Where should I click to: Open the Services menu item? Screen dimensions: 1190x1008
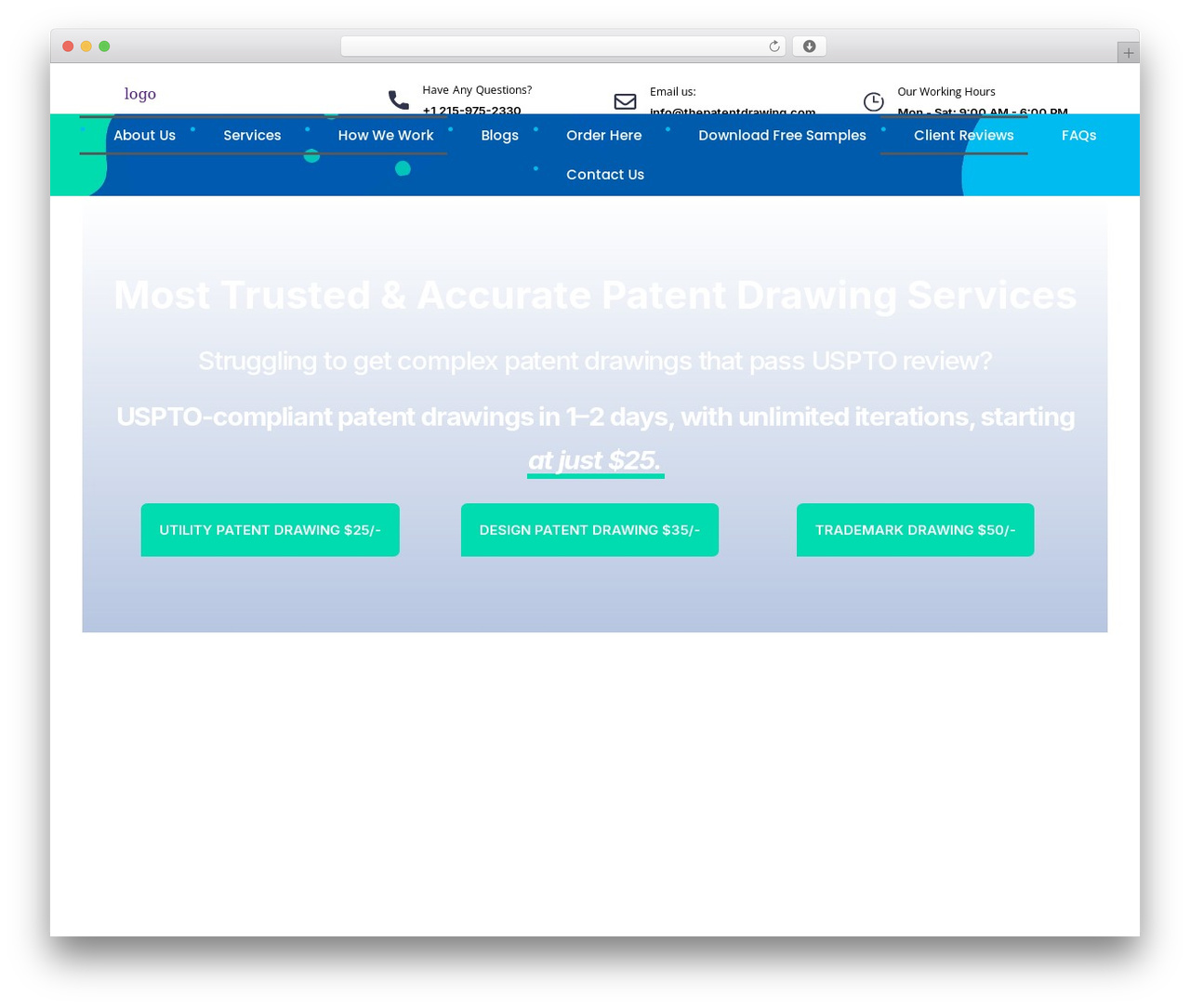252,136
